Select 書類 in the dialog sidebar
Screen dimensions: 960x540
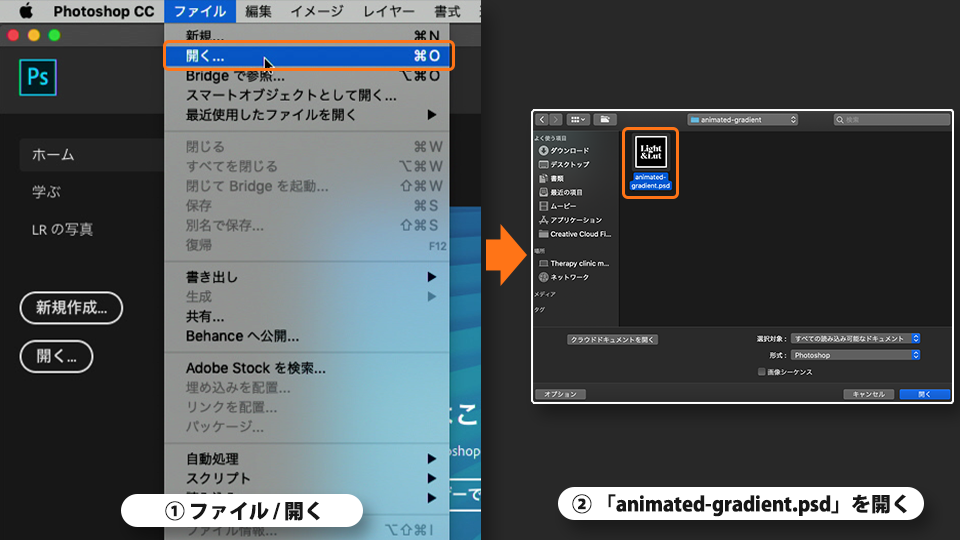point(551,179)
